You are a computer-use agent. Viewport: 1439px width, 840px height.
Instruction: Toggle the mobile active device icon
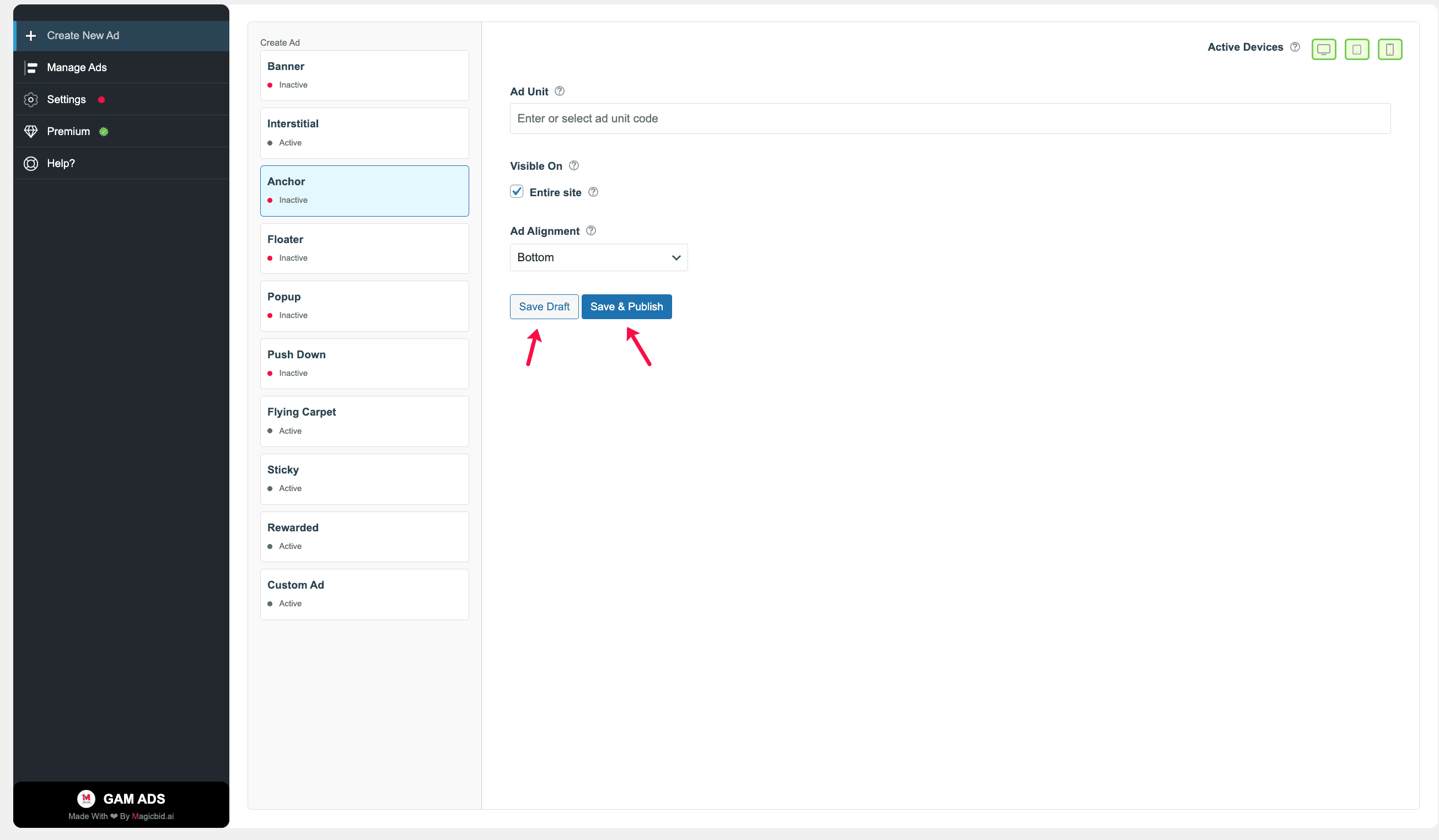click(1389, 50)
